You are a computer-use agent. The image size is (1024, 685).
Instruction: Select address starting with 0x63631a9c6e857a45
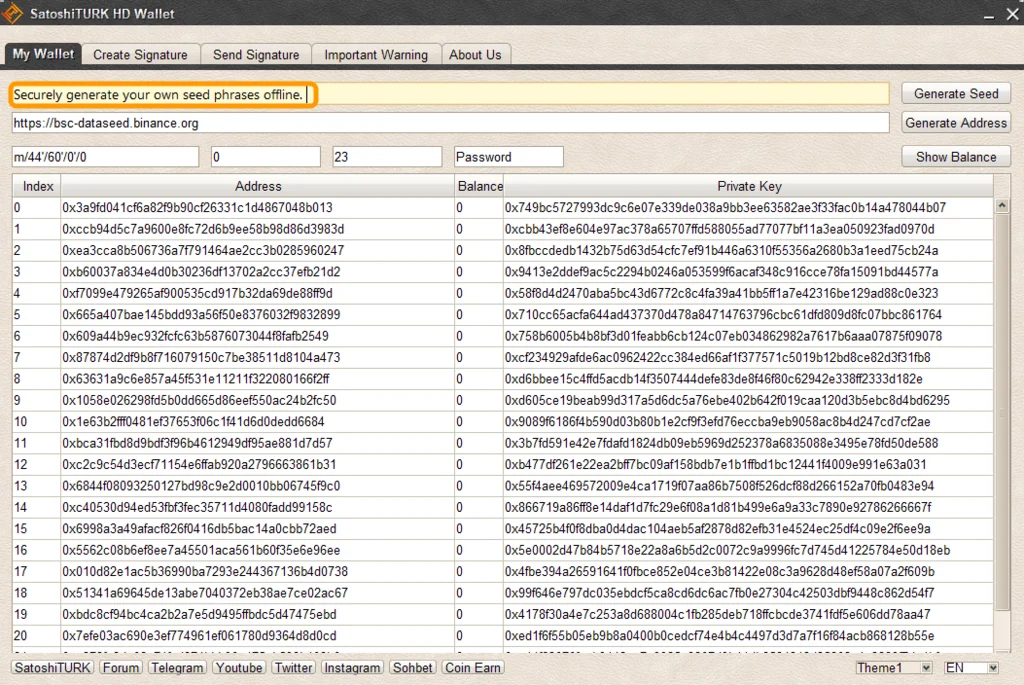click(196, 379)
